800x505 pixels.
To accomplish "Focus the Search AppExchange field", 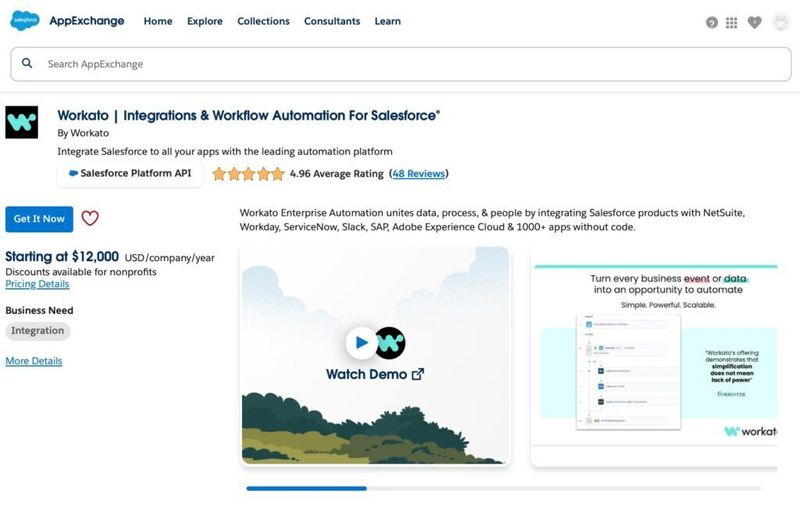I will [401, 64].
